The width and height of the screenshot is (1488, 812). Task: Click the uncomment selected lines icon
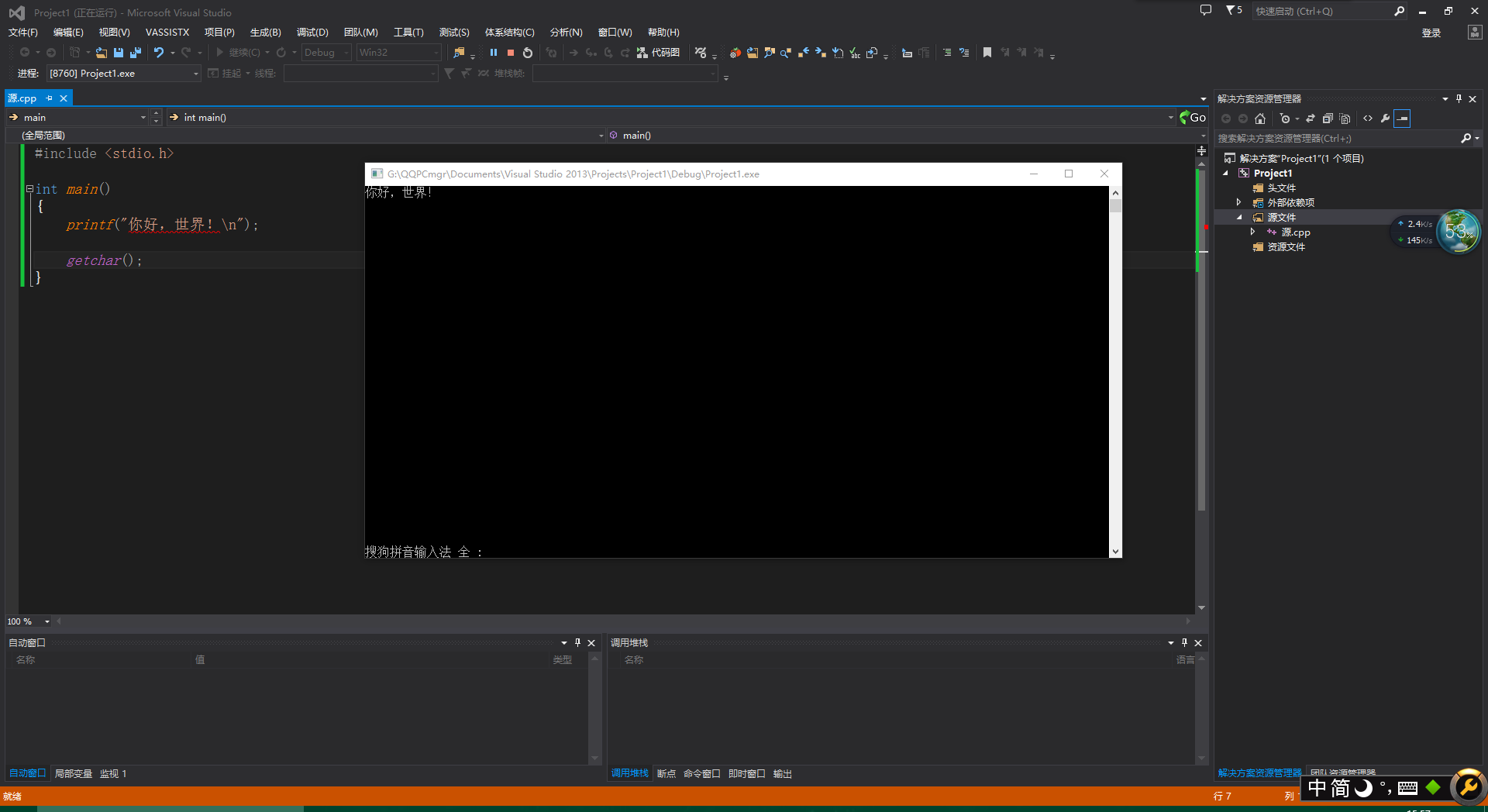pos(964,53)
